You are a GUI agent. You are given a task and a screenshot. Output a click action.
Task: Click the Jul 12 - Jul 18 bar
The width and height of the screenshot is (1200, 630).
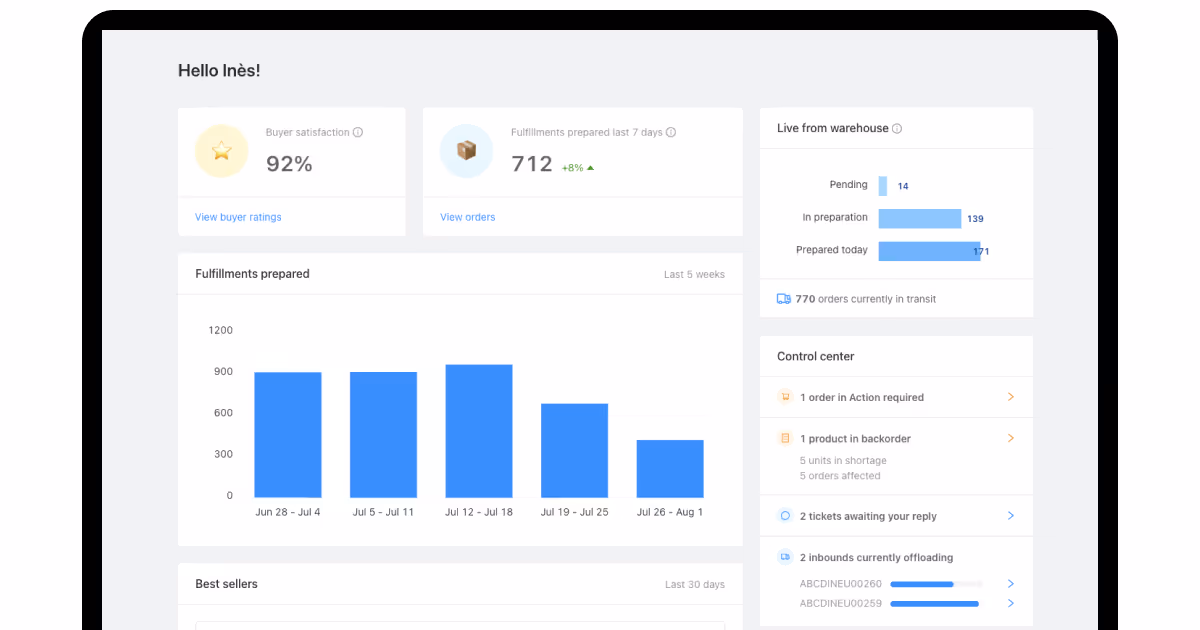pos(479,431)
